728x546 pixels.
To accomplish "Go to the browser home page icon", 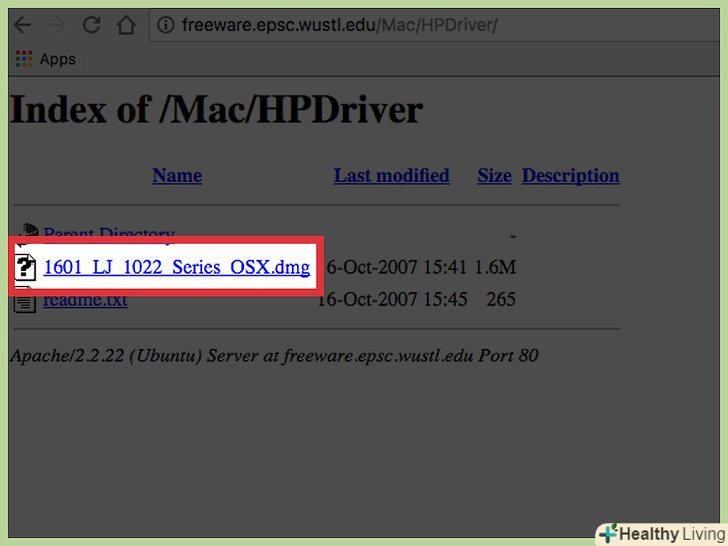I will point(126,25).
